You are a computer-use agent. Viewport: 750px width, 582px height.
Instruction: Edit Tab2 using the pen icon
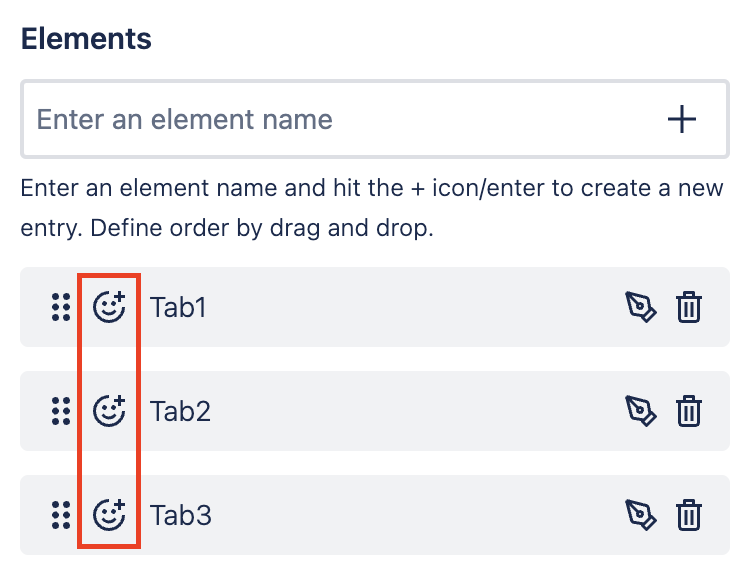(640, 411)
